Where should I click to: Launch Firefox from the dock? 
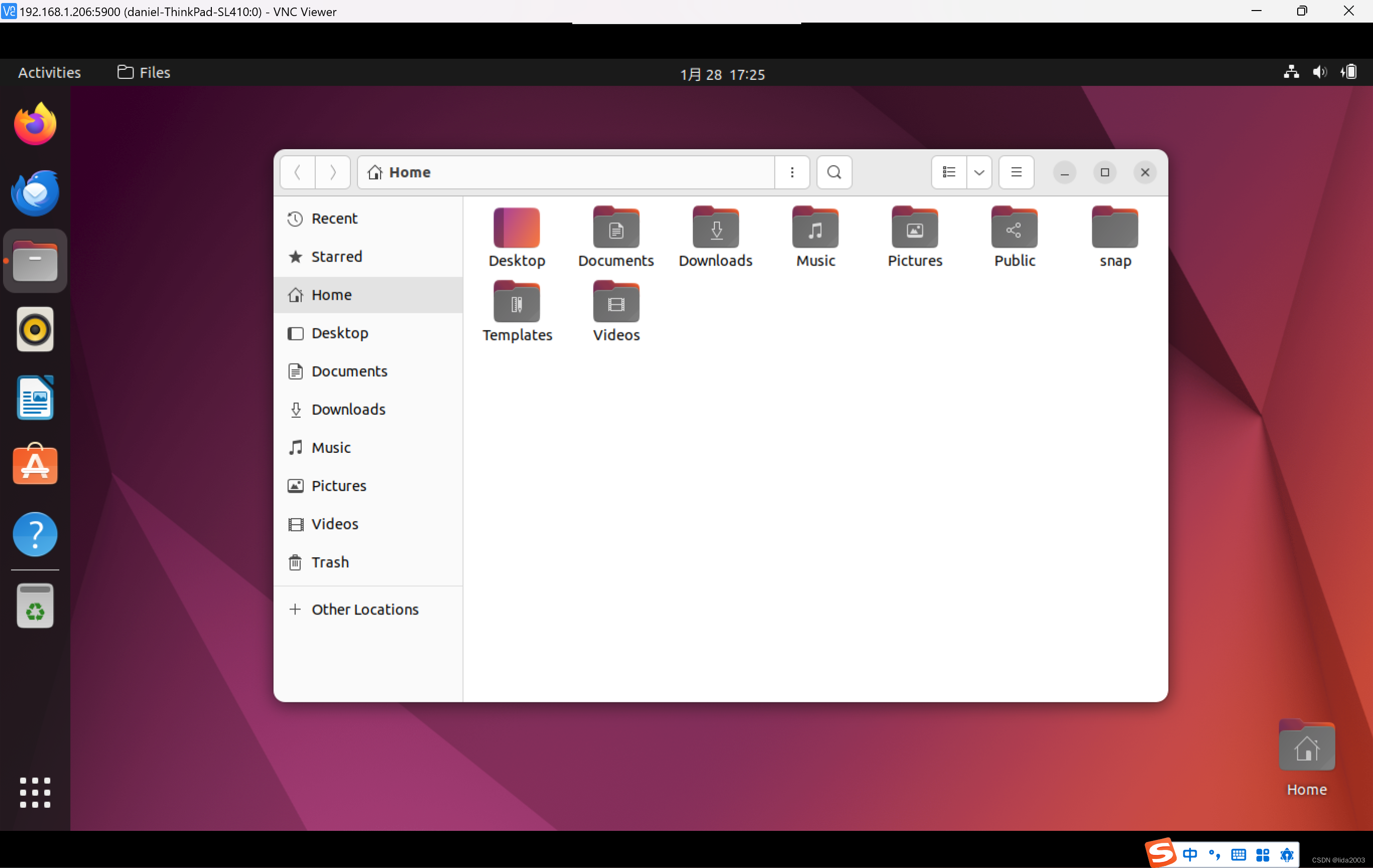point(35,125)
